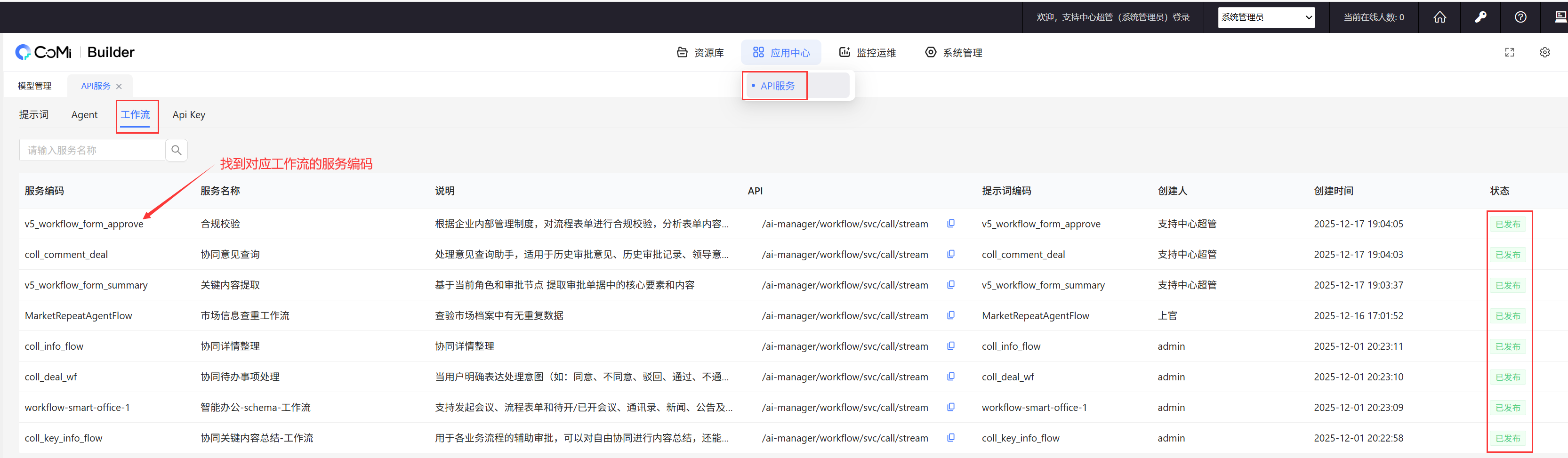Screen dimensions: 1568x458
Task: Switch to the 提示词 tab
Action: click(33, 114)
